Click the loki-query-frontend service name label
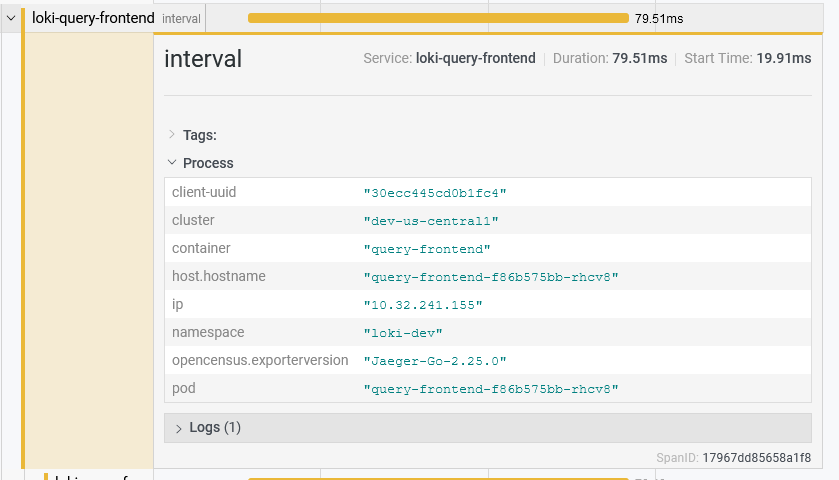The width and height of the screenshot is (839, 480). pyautogui.click(x=92, y=18)
